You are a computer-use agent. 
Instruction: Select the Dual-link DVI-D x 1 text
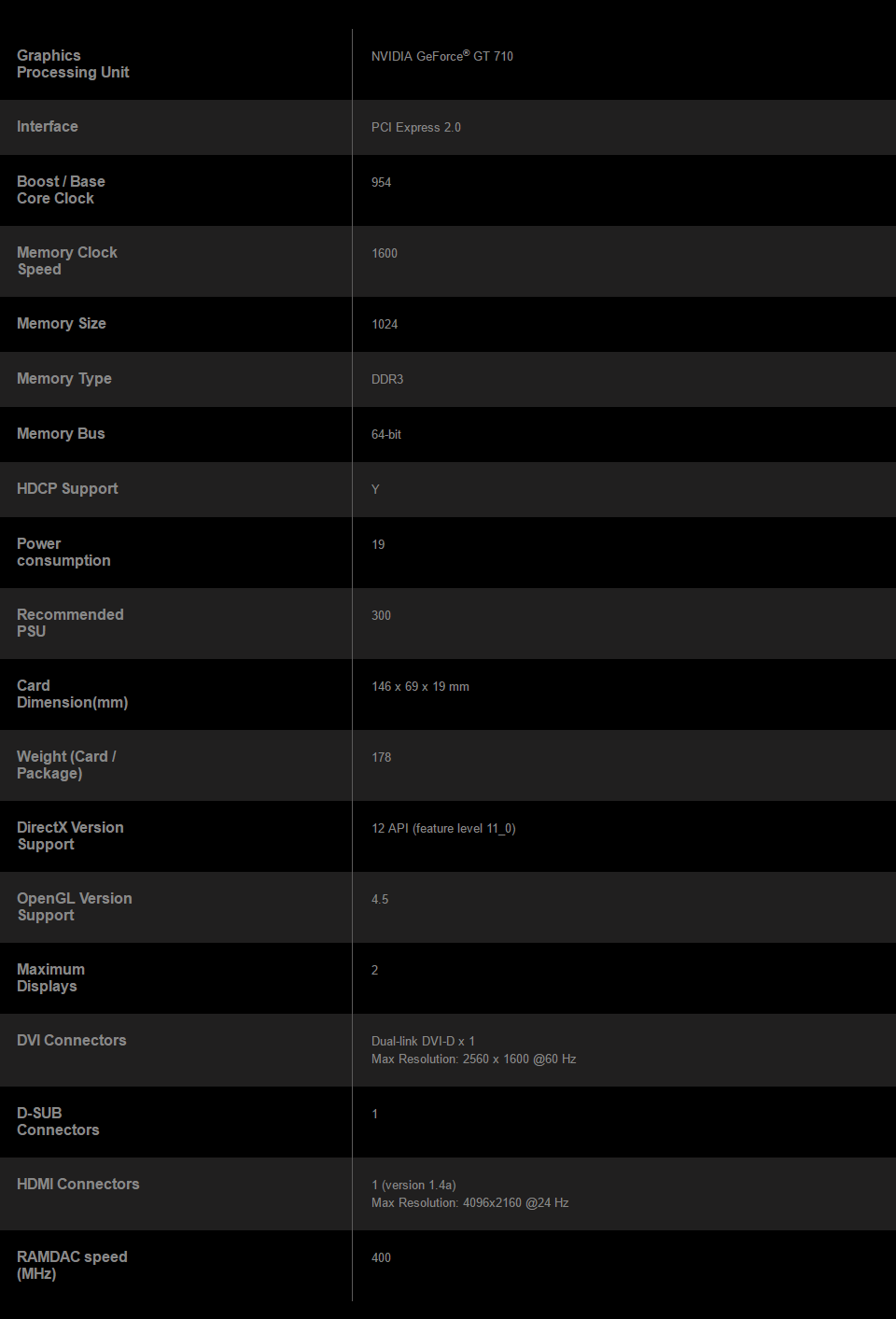tap(423, 1042)
